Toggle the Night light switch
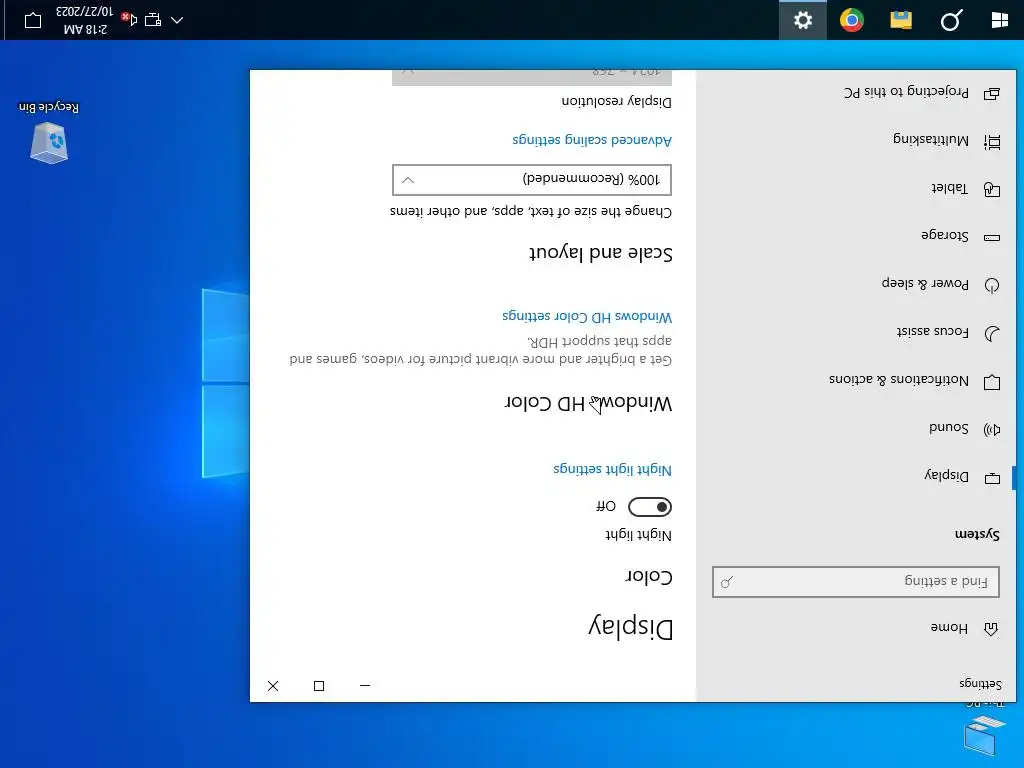Screen dimensions: 1024x768 pyautogui.click(x=649, y=507)
